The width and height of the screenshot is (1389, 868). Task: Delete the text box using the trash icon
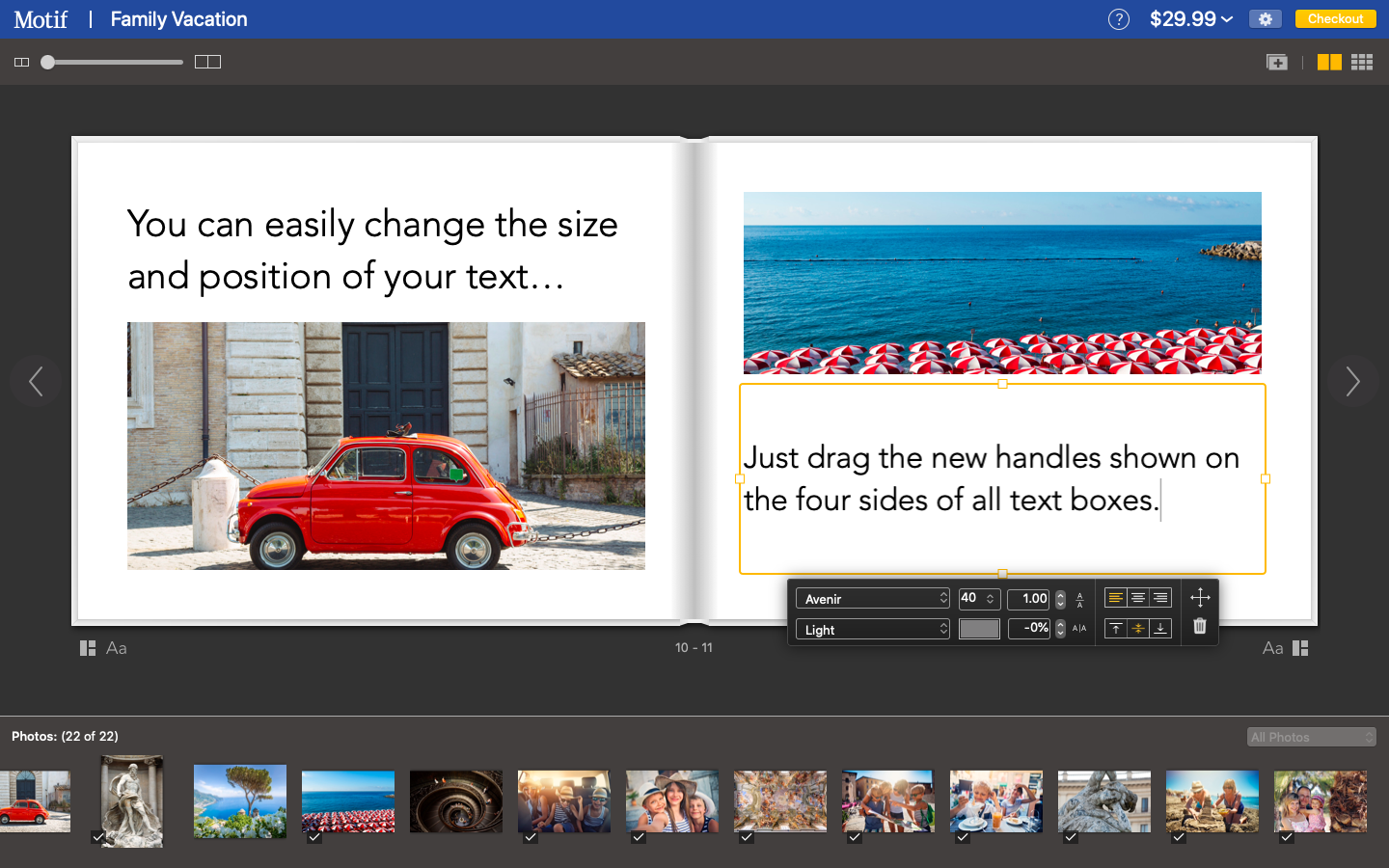click(x=1200, y=626)
